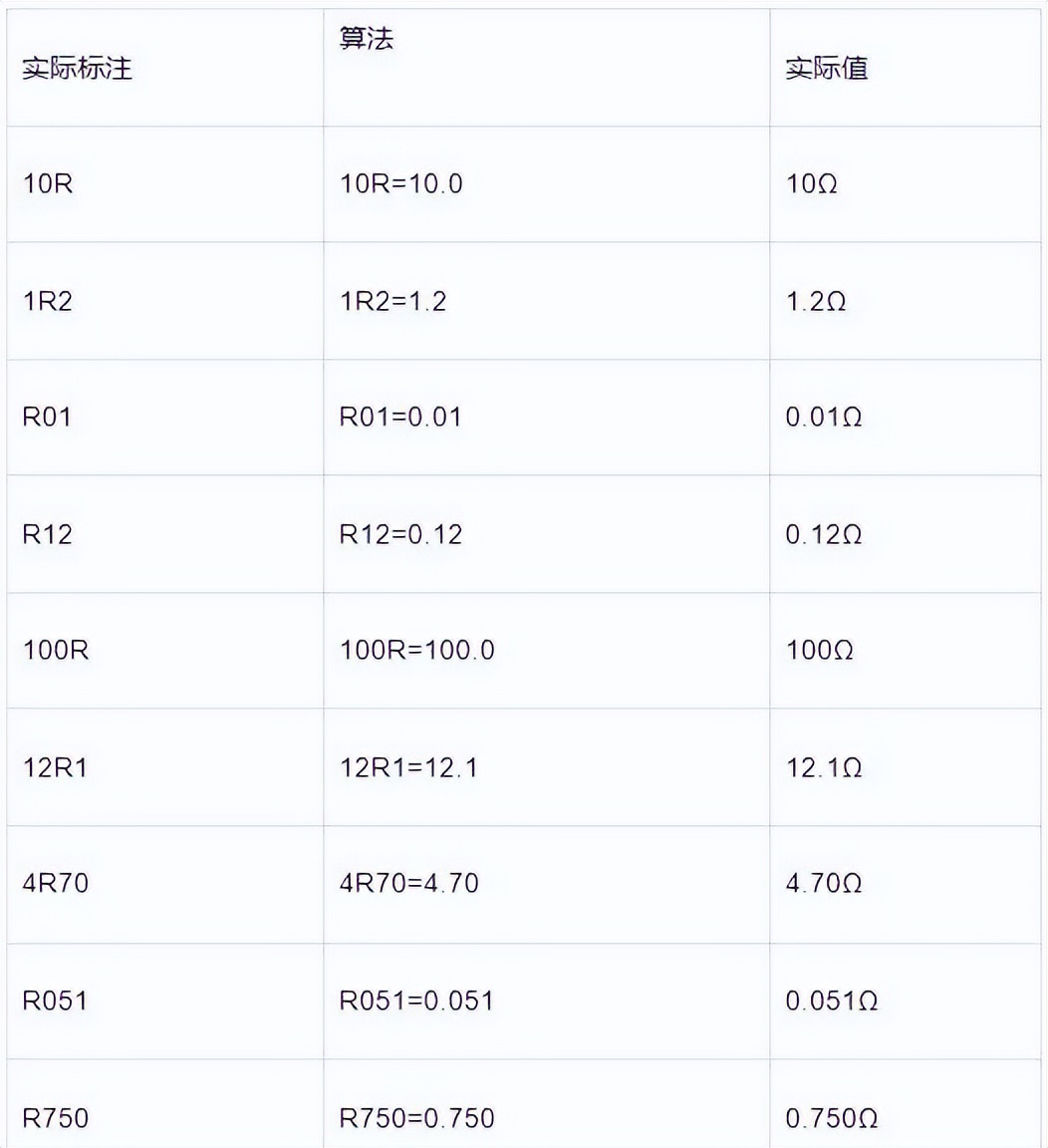Select the R750=0.750 formula cell

click(417, 1118)
